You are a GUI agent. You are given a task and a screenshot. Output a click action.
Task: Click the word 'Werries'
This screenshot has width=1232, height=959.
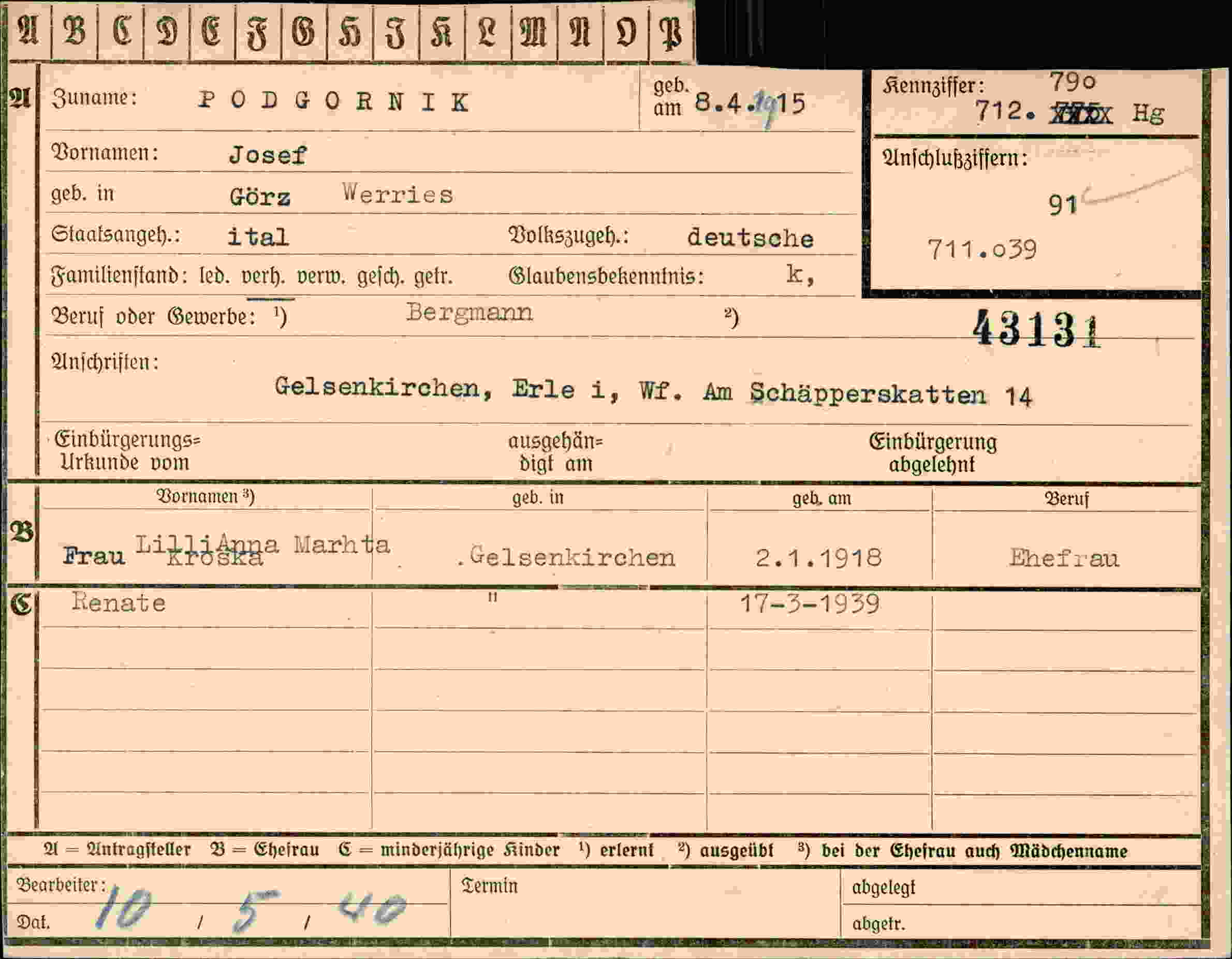[398, 194]
